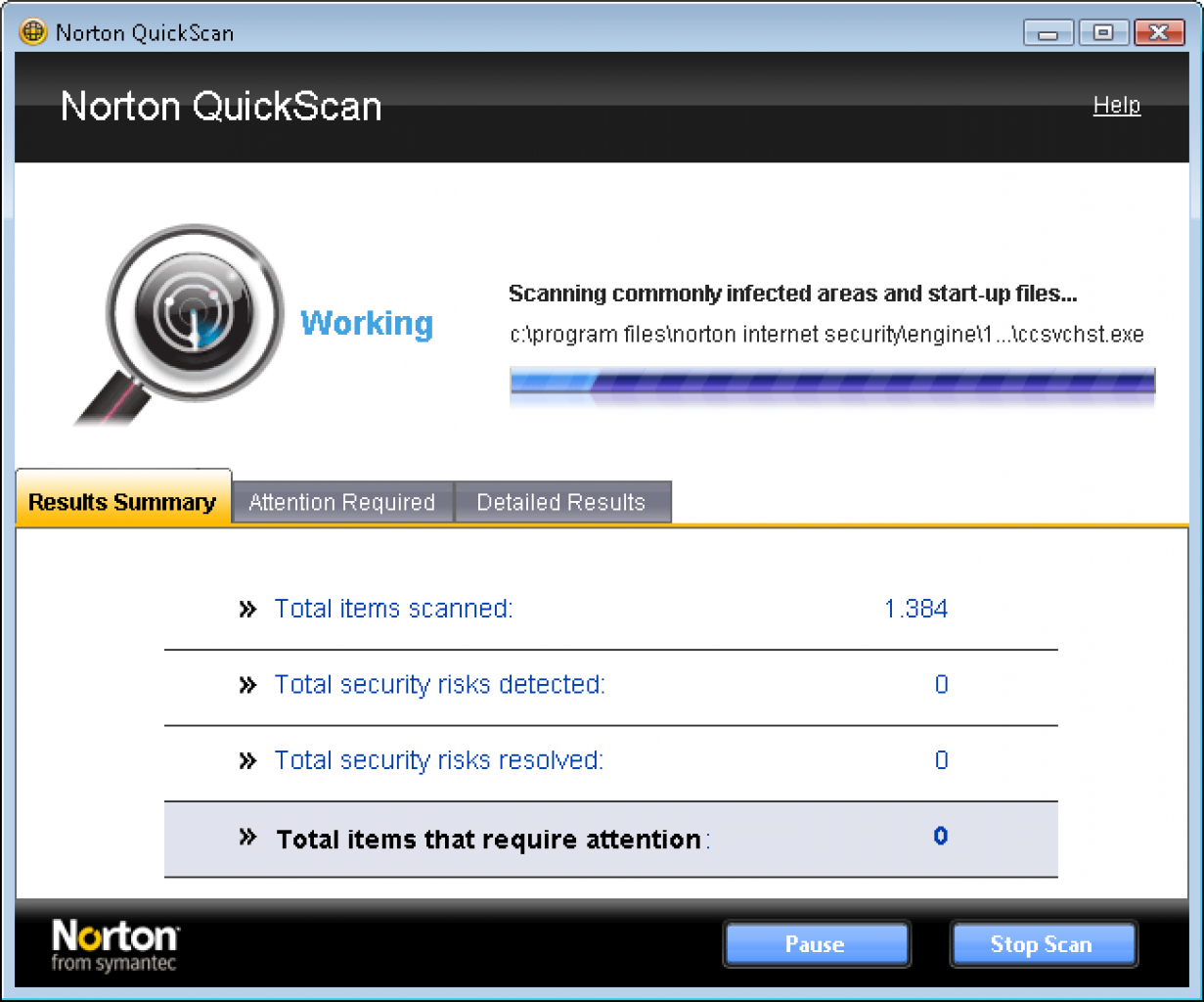Click the Total security risks detected label
The image size is (1204, 1002).
pyautogui.click(x=439, y=684)
